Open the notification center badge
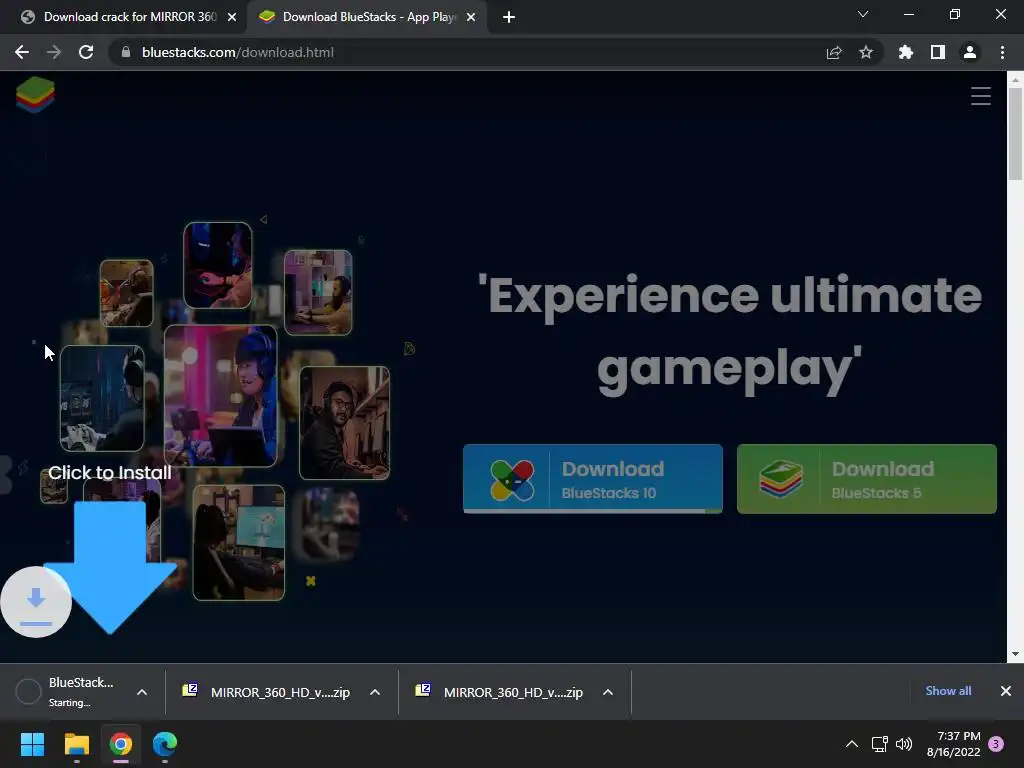Screen dimensions: 1024x768 tap(996, 744)
